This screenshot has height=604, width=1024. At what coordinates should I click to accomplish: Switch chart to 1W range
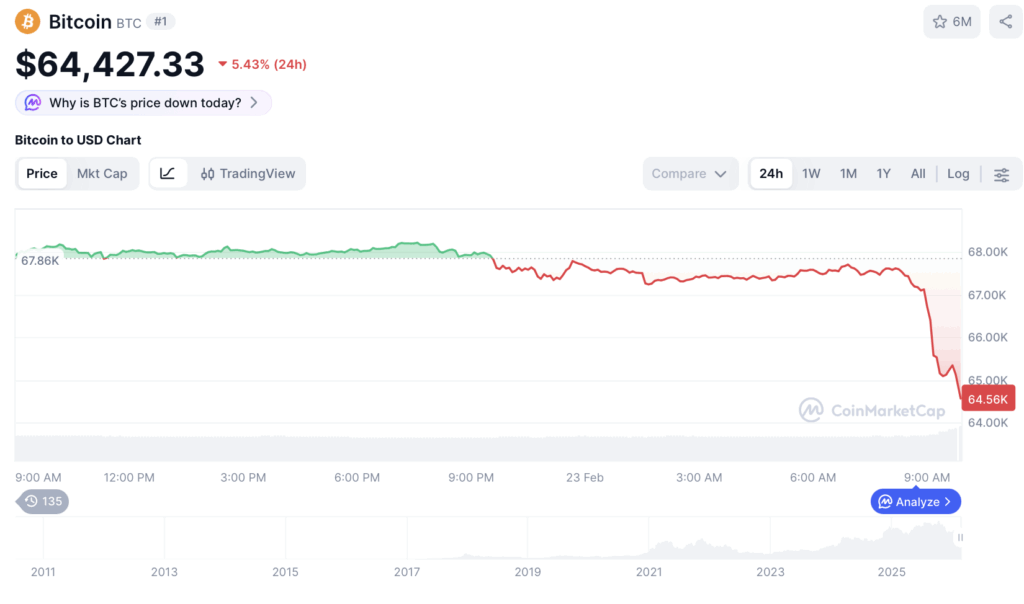point(811,174)
